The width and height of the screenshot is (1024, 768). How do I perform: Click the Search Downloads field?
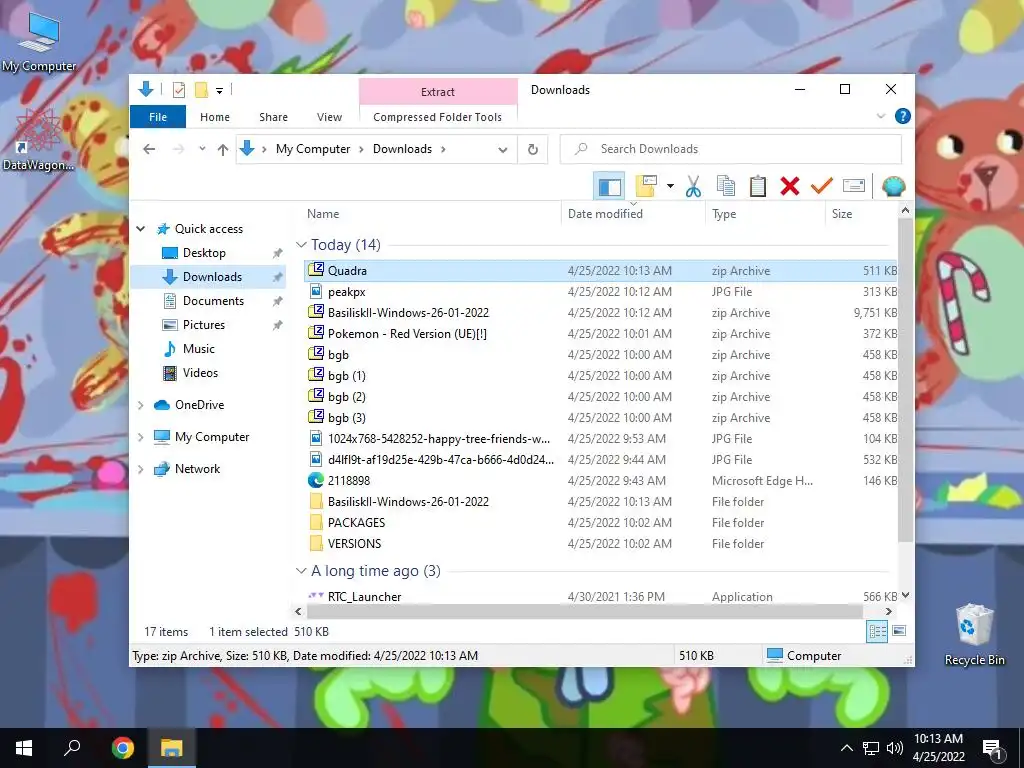tap(731, 149)
